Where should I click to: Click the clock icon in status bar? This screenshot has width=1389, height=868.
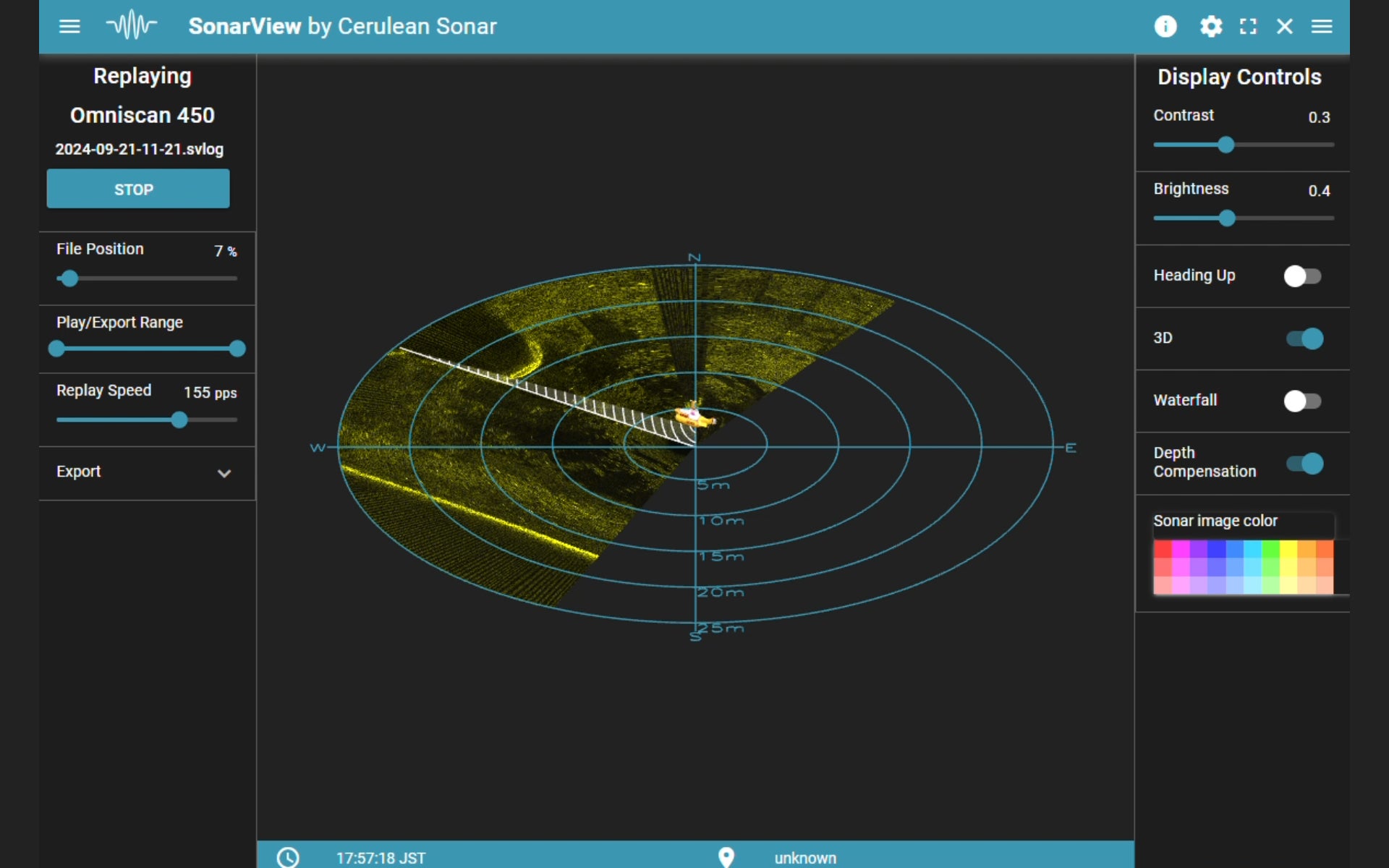[288, 857]
